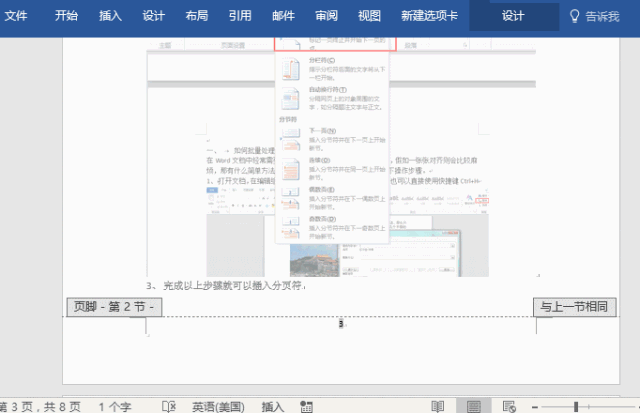Switch to Web Layout view icon

tap(509, 406)
